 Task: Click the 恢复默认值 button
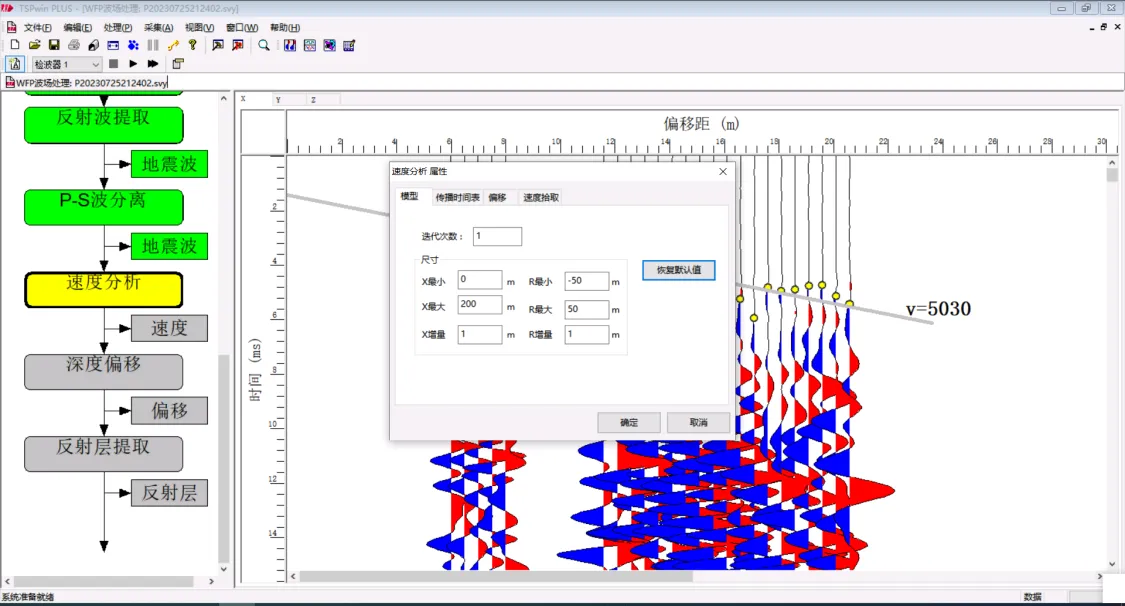pyautogui.click(x=679, y=270)
